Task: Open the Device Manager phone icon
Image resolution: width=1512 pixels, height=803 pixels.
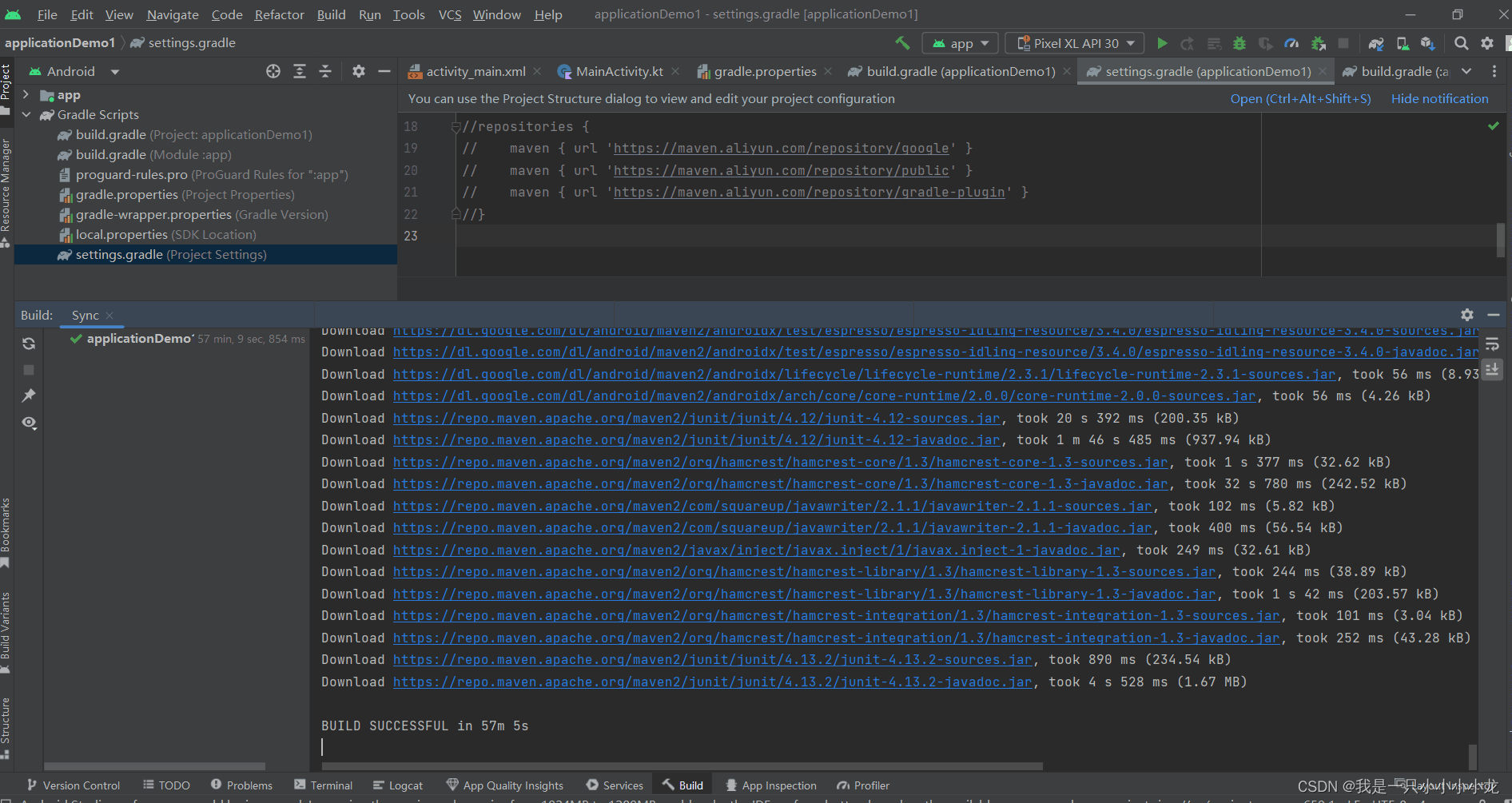Action: [1401, 43]
